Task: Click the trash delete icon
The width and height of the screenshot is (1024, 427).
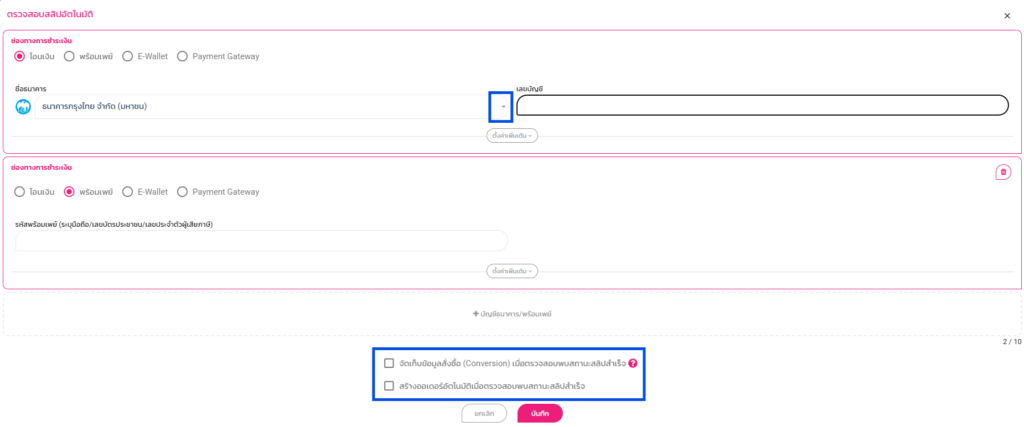Action: (x=1003, y=172)
